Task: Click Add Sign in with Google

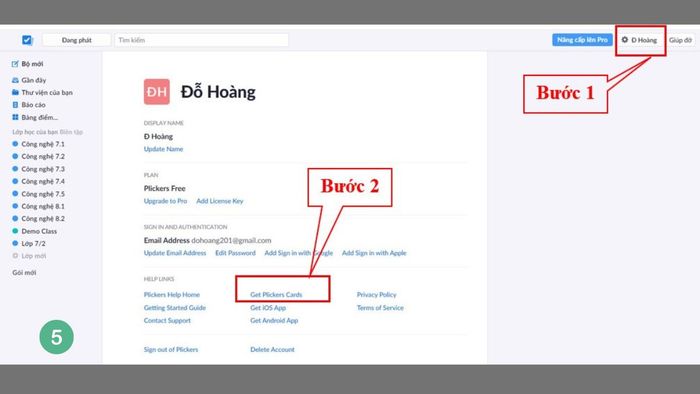Action: coord(299,253)
